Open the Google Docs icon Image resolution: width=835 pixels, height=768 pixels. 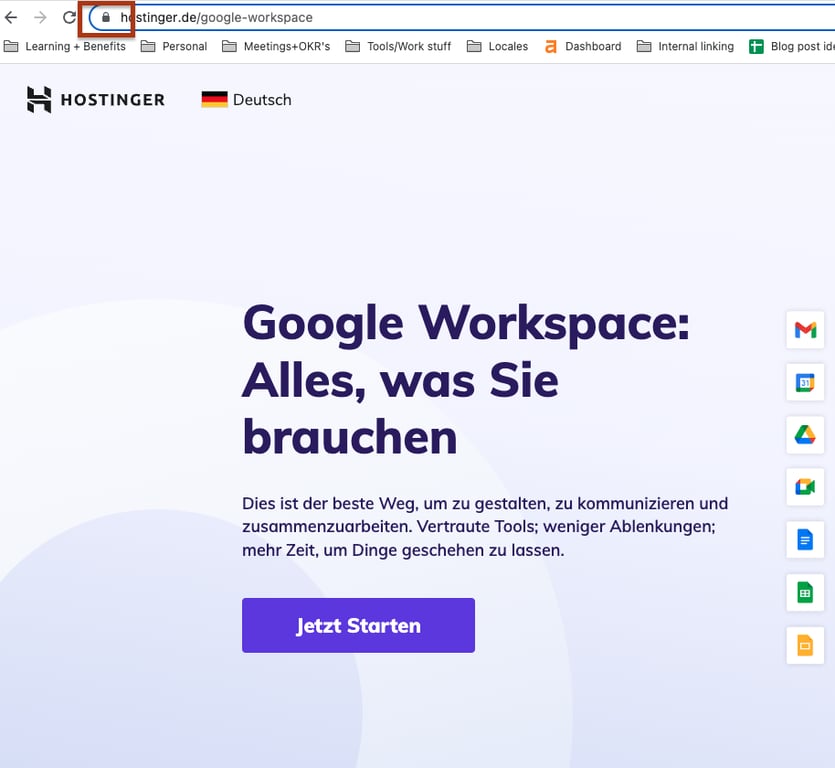[805, 540]
